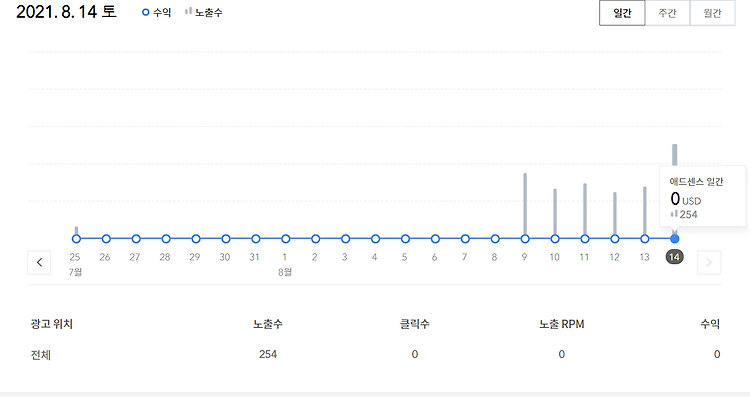750x397 pixels.
Task: Click the 254 value in 전체 row
Action: 268,354
